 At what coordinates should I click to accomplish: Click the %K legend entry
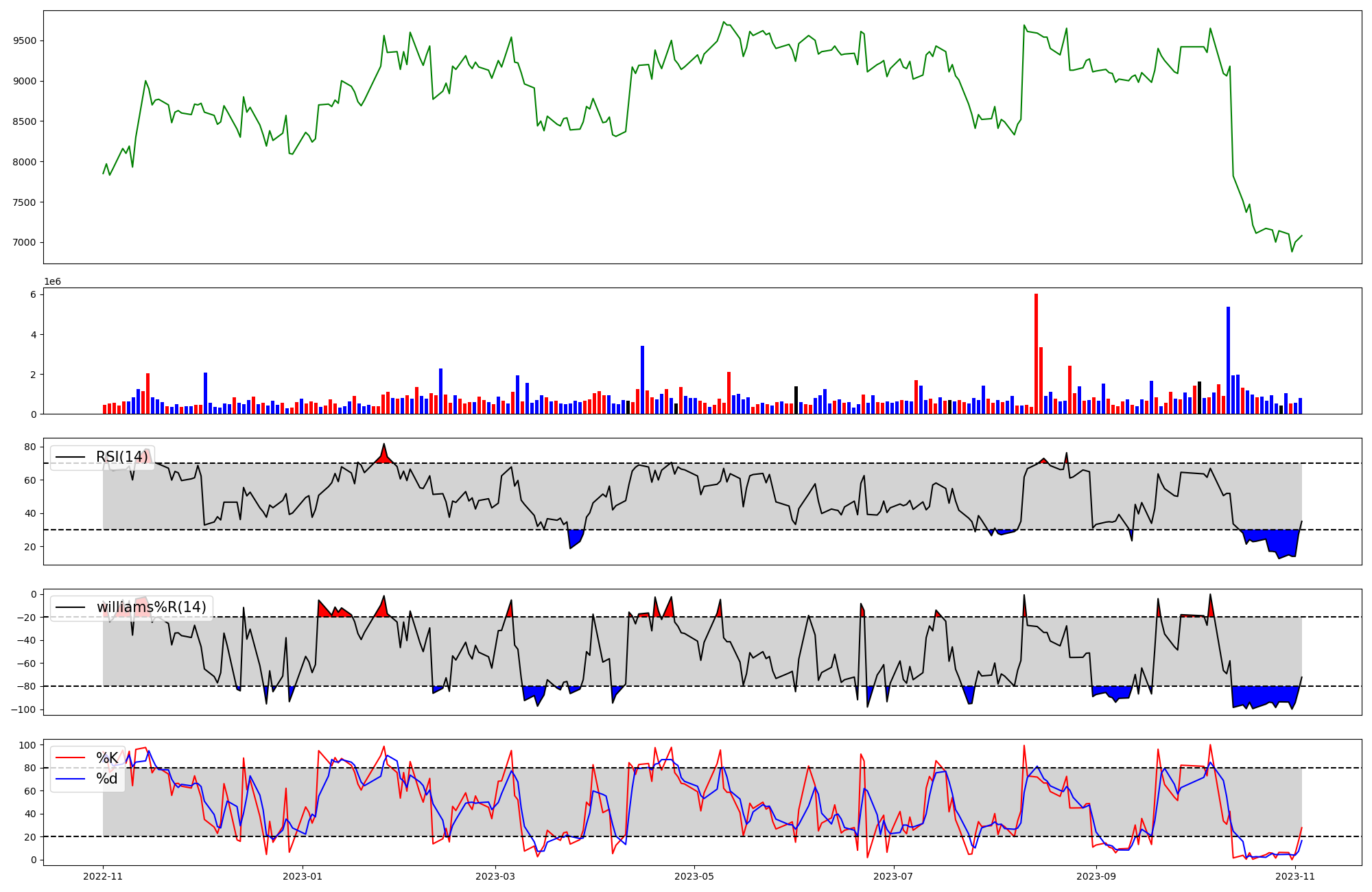(106, 758)
